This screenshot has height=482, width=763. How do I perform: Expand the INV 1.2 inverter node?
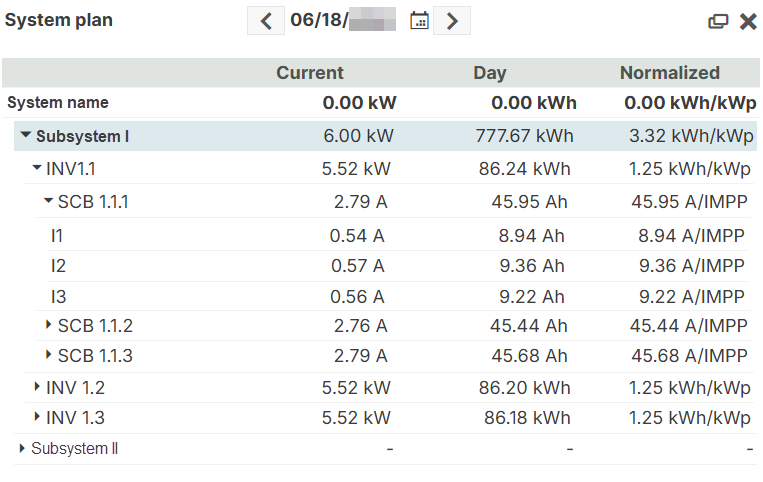[x=38, y=388]
